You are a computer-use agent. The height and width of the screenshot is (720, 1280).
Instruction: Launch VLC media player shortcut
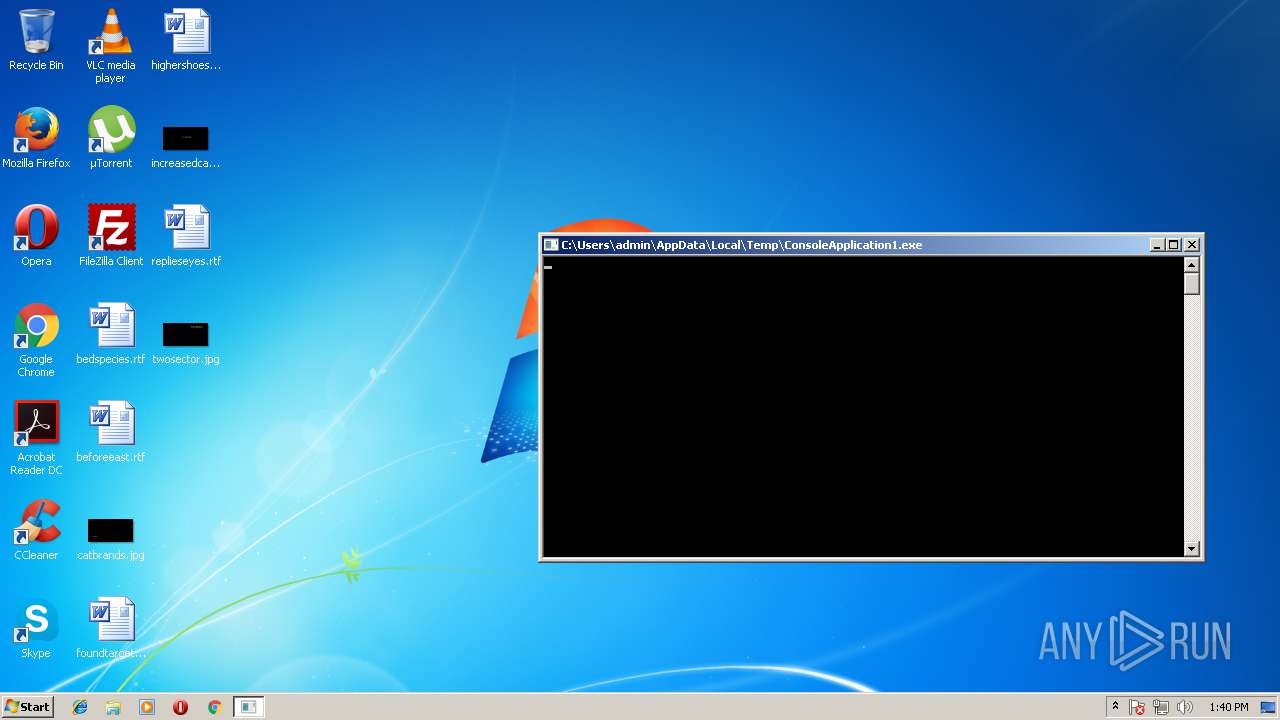tap(110, 46)
